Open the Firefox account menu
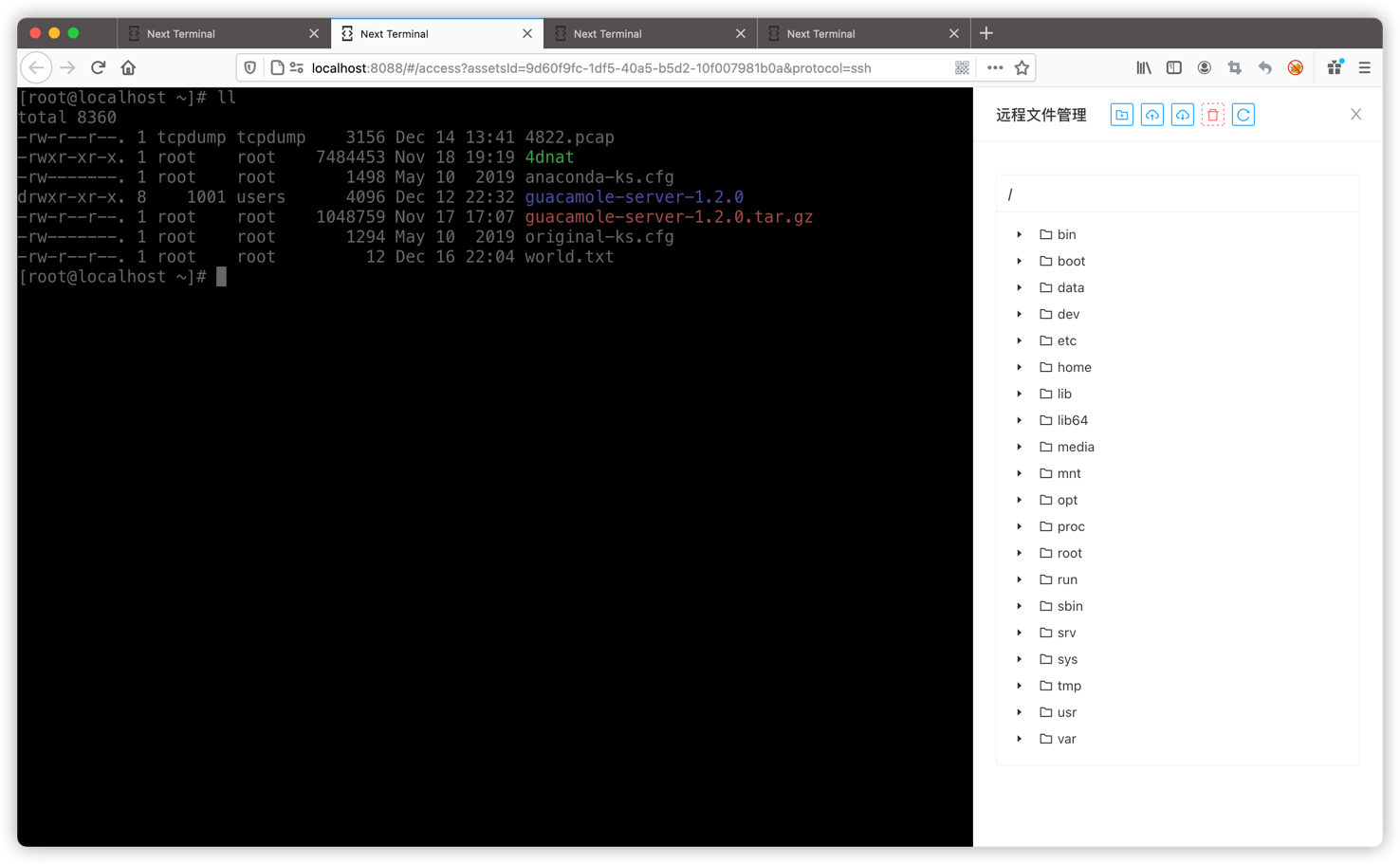Image resolution: width=1400 pixels, height=864 pixels. pyautogui.click(x=1204, y=67)
